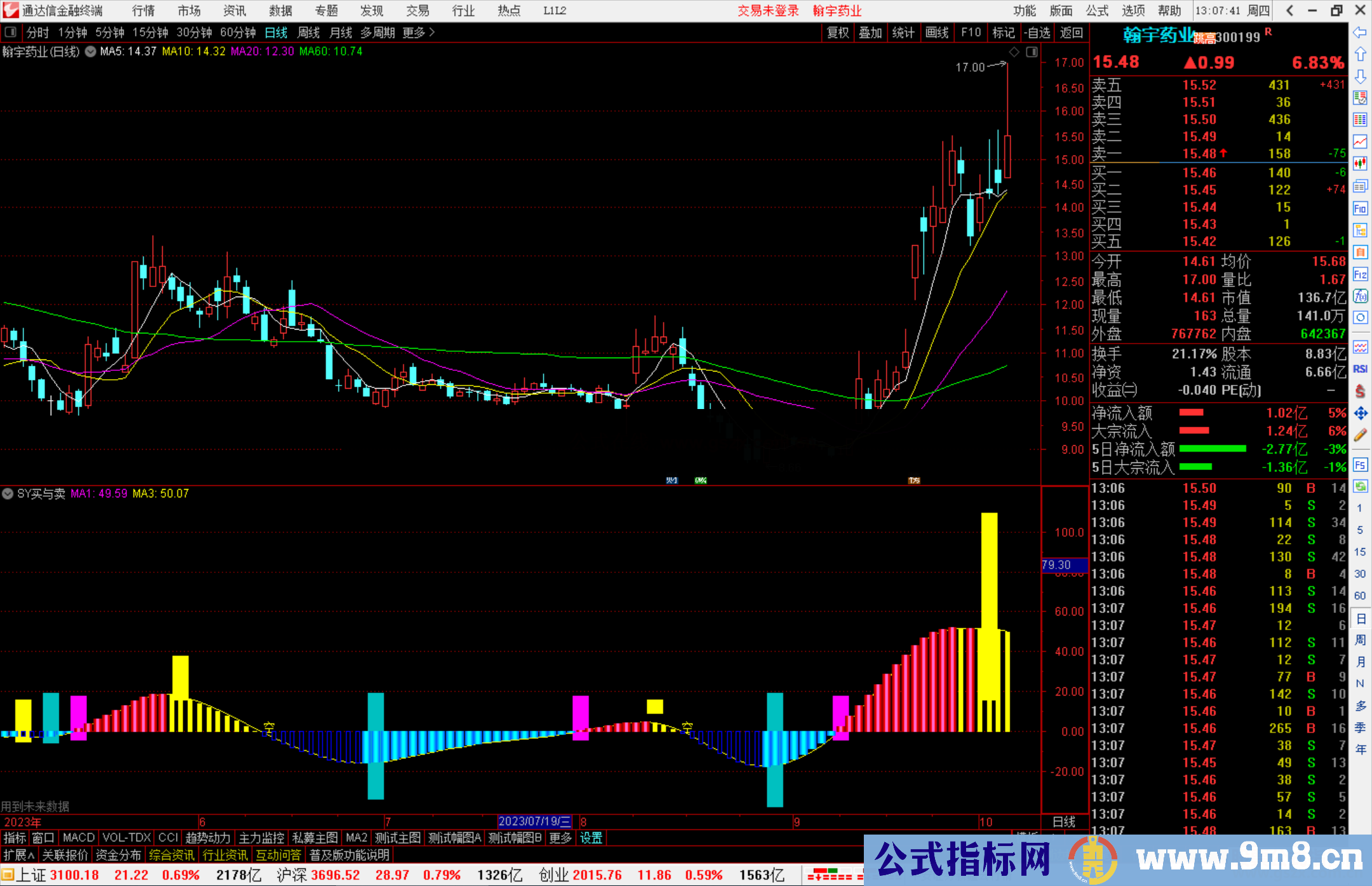Open the F10 company info icon
The width and height of the screenshot is (1372, 886).
[1360, 208]
